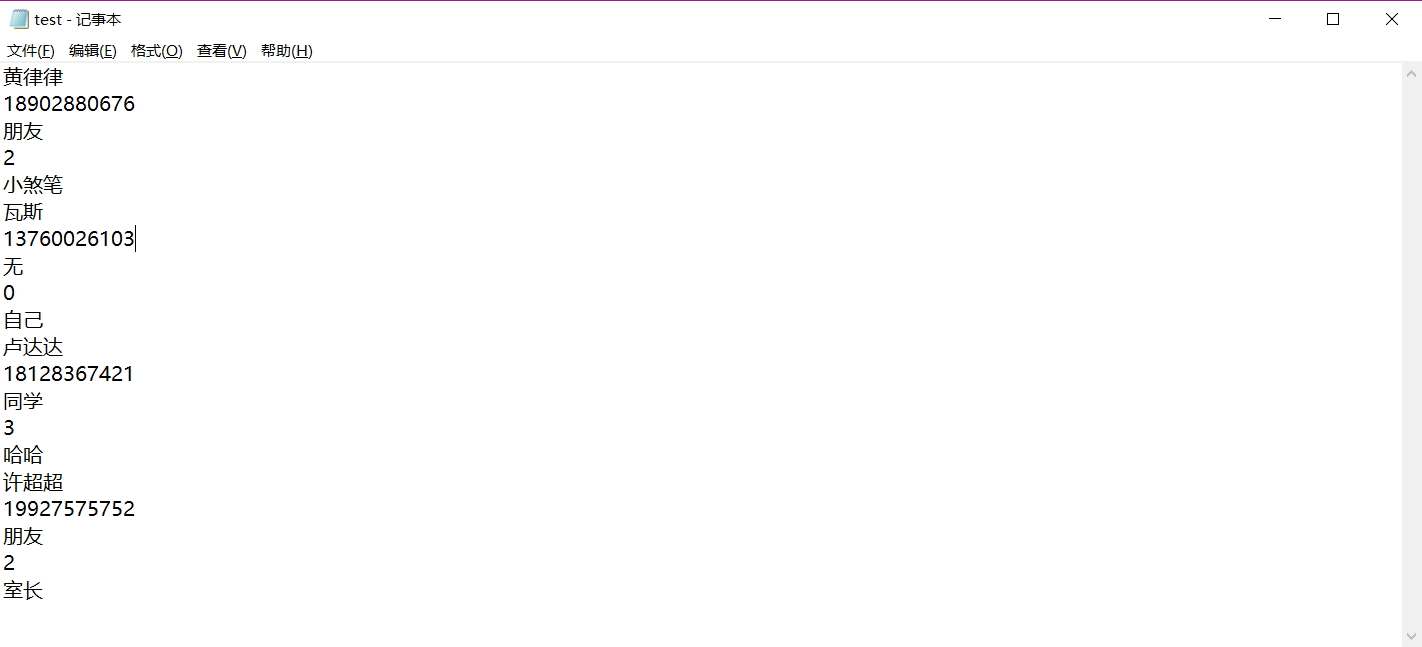Click the scrollbar down arrow
The width and height of the screenshot is (1422, 647).
(x=1412, y=636)
